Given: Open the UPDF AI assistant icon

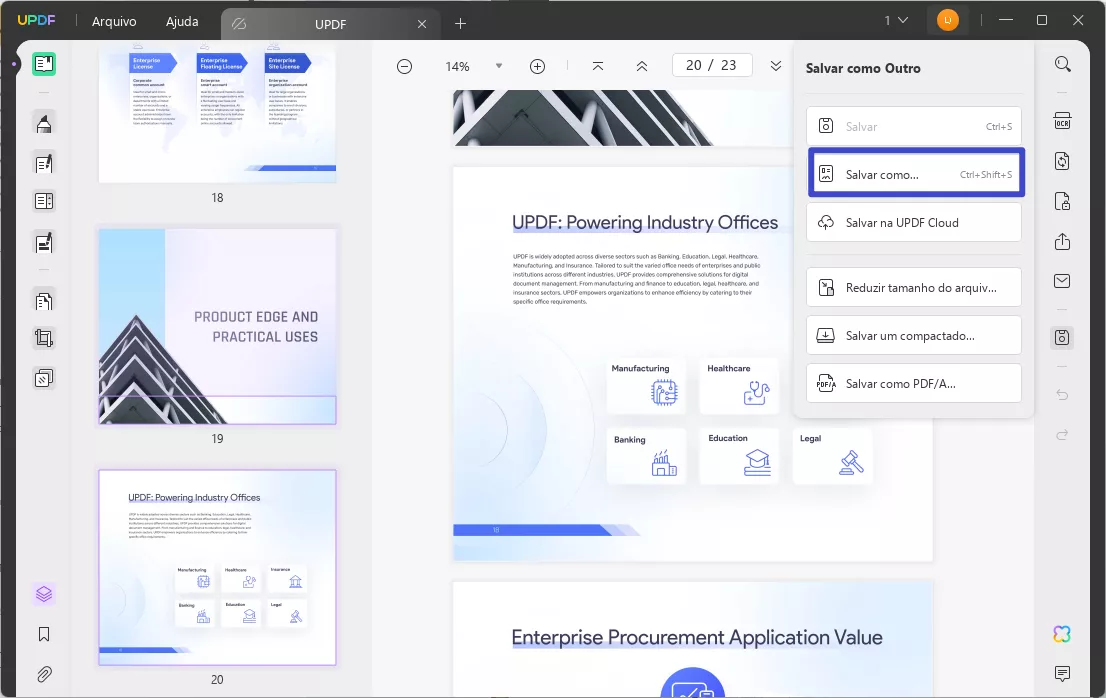Looking at the screenshot, I should 1062,634.
